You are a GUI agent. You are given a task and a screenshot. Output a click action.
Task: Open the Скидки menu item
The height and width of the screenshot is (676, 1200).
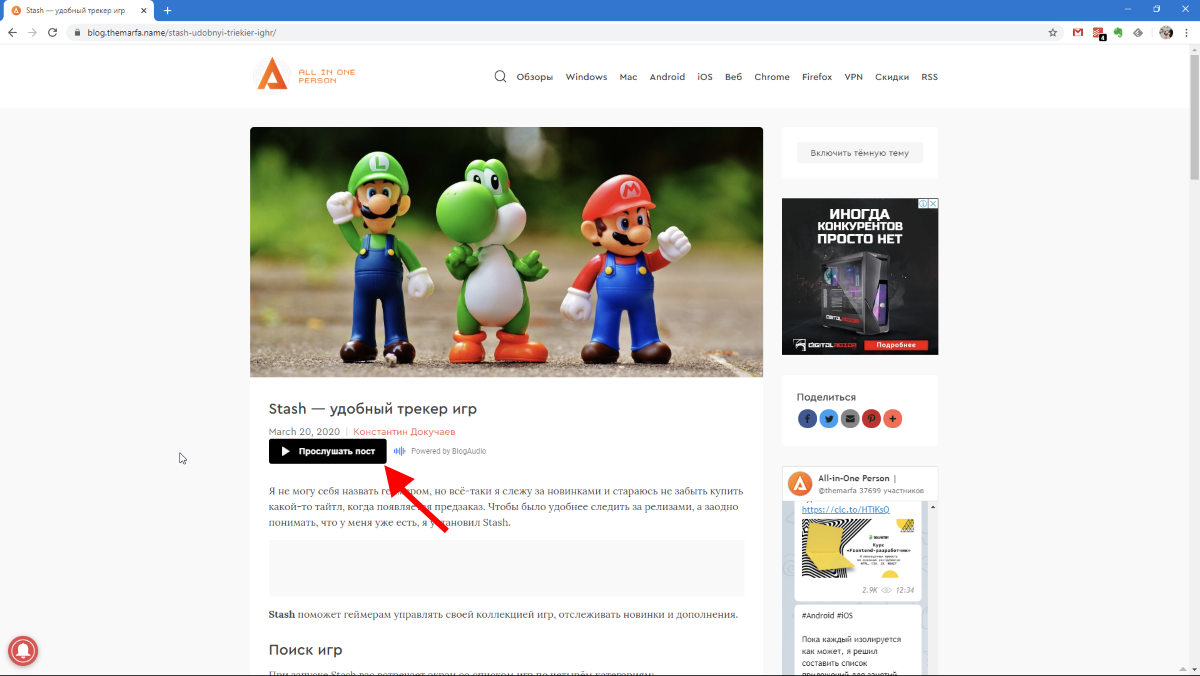(892, 77)
